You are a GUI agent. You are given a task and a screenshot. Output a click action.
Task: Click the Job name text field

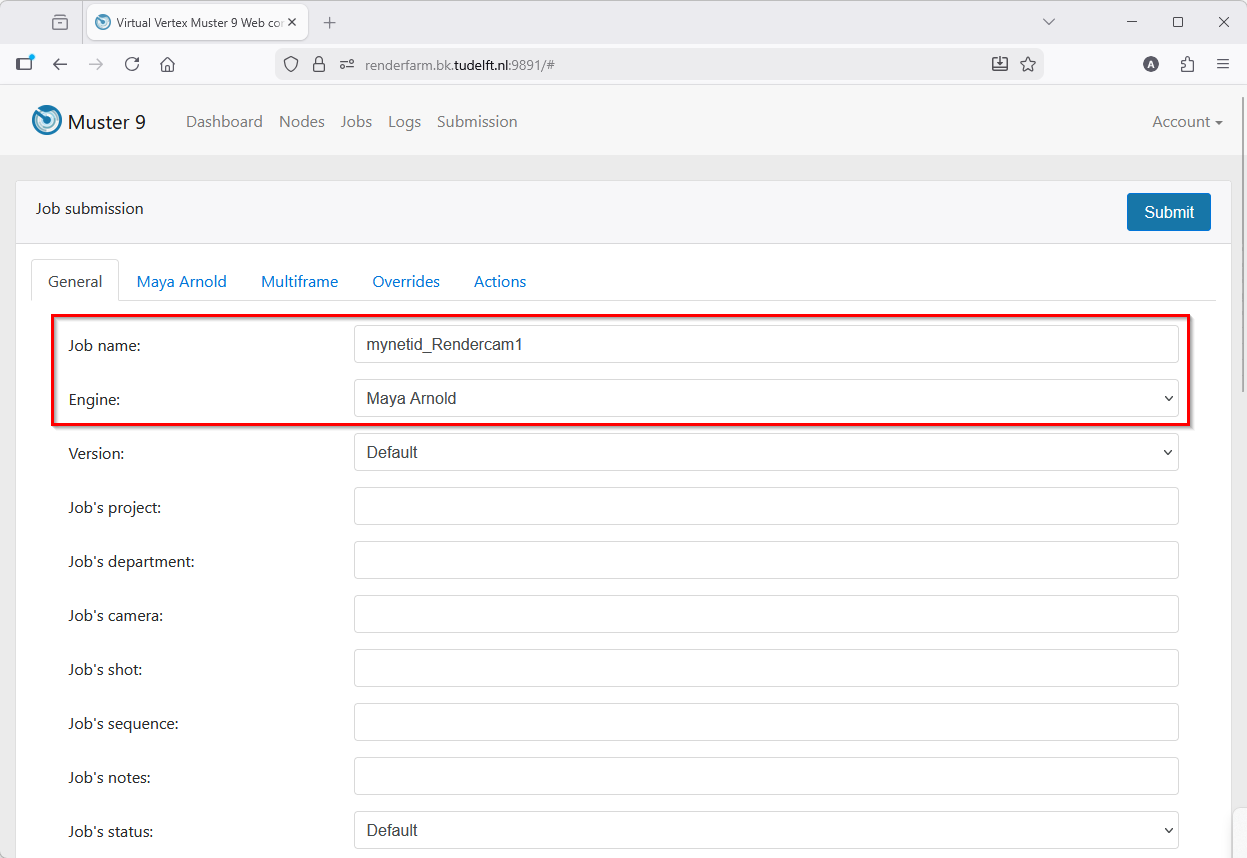tap(766, 344)
